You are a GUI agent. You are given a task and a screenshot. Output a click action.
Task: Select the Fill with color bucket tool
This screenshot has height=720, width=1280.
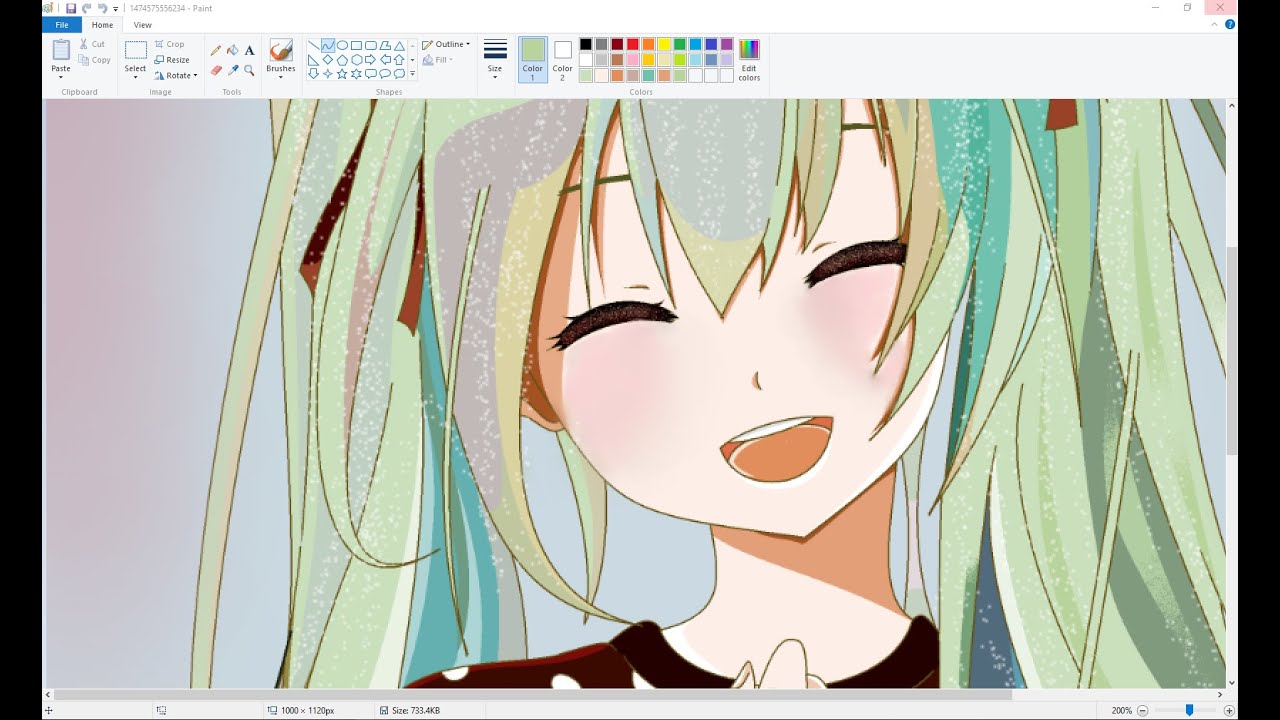[x=232, y=50]
